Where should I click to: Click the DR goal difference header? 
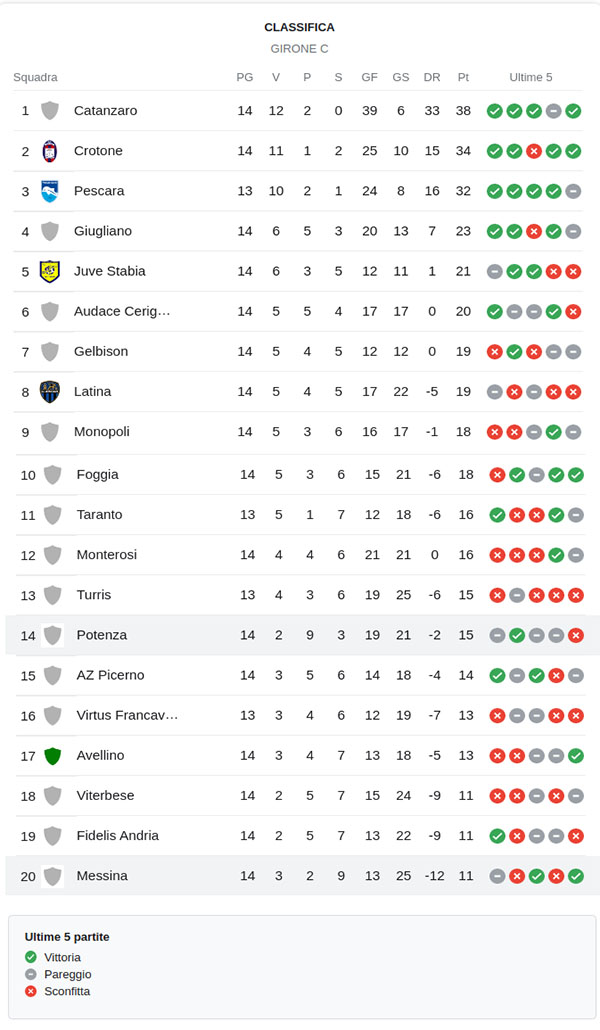[x=432, y=77]
